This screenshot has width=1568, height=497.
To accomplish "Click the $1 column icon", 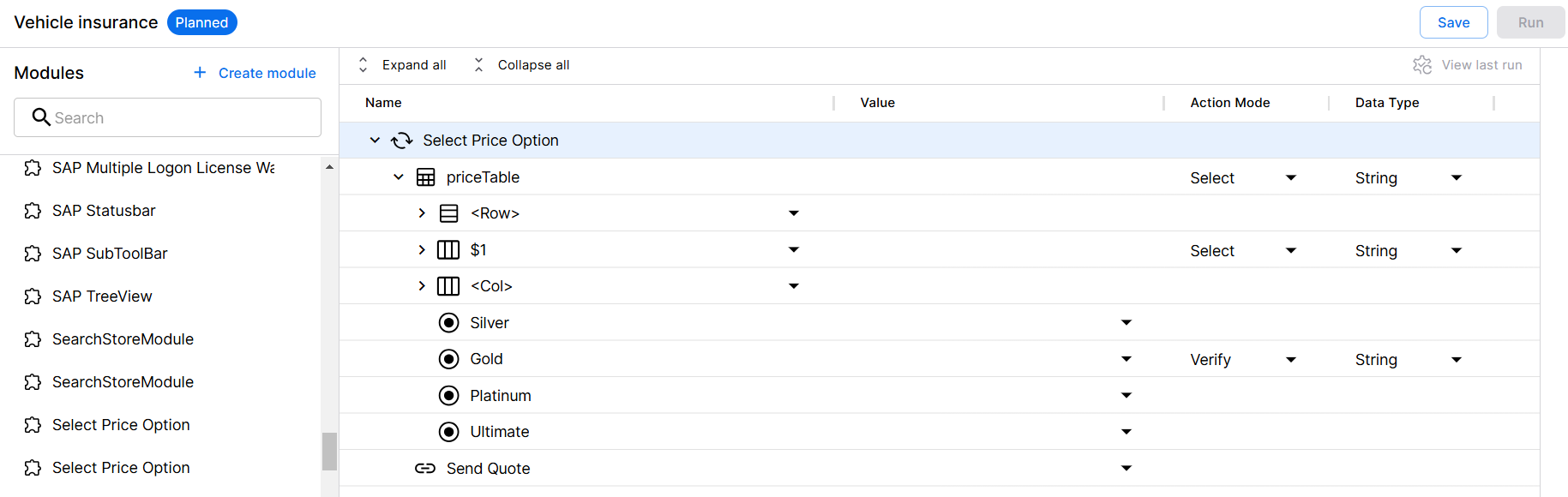I will (x=448, y=250).
